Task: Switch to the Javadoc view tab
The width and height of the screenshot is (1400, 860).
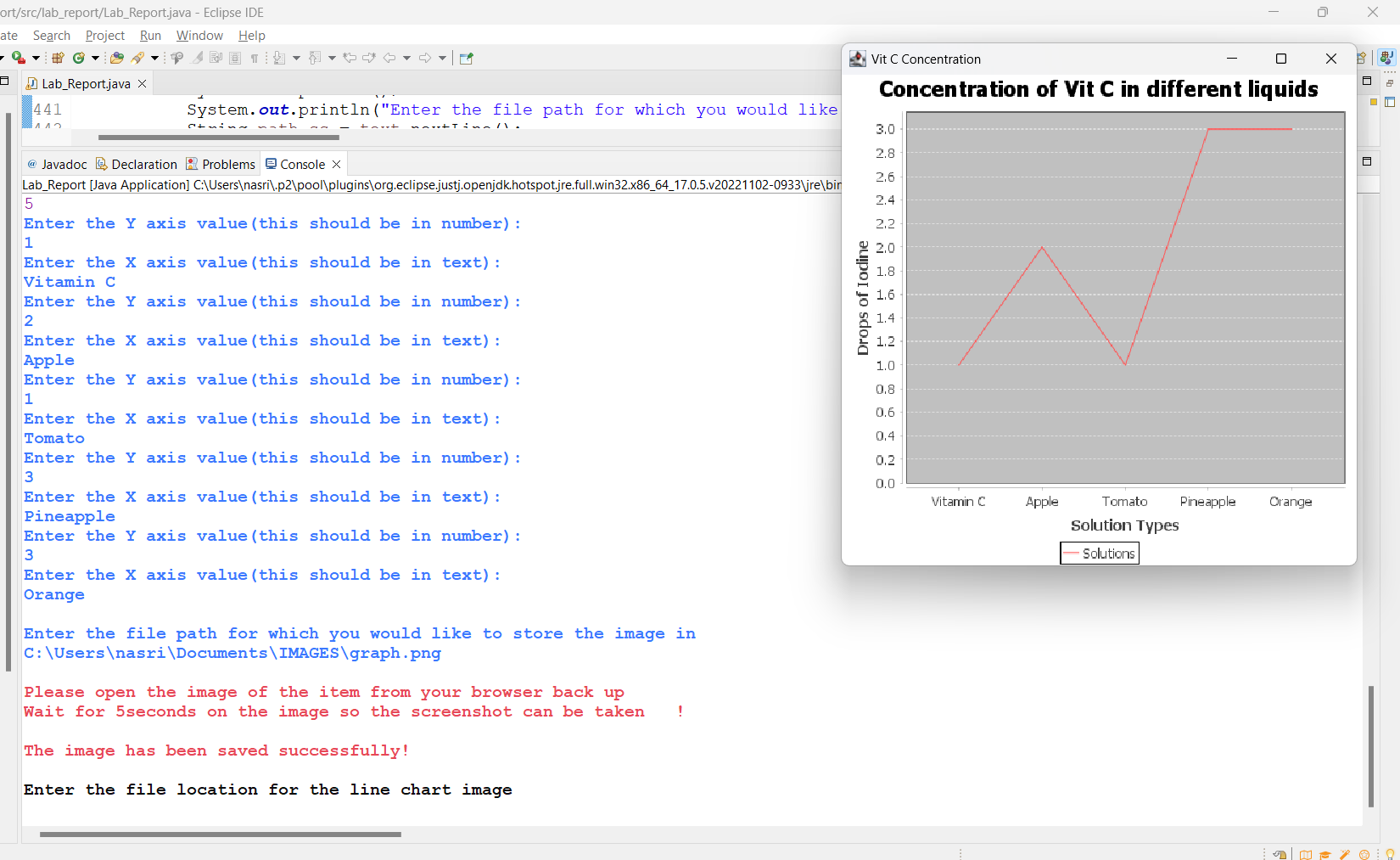Action: point(57,164)
